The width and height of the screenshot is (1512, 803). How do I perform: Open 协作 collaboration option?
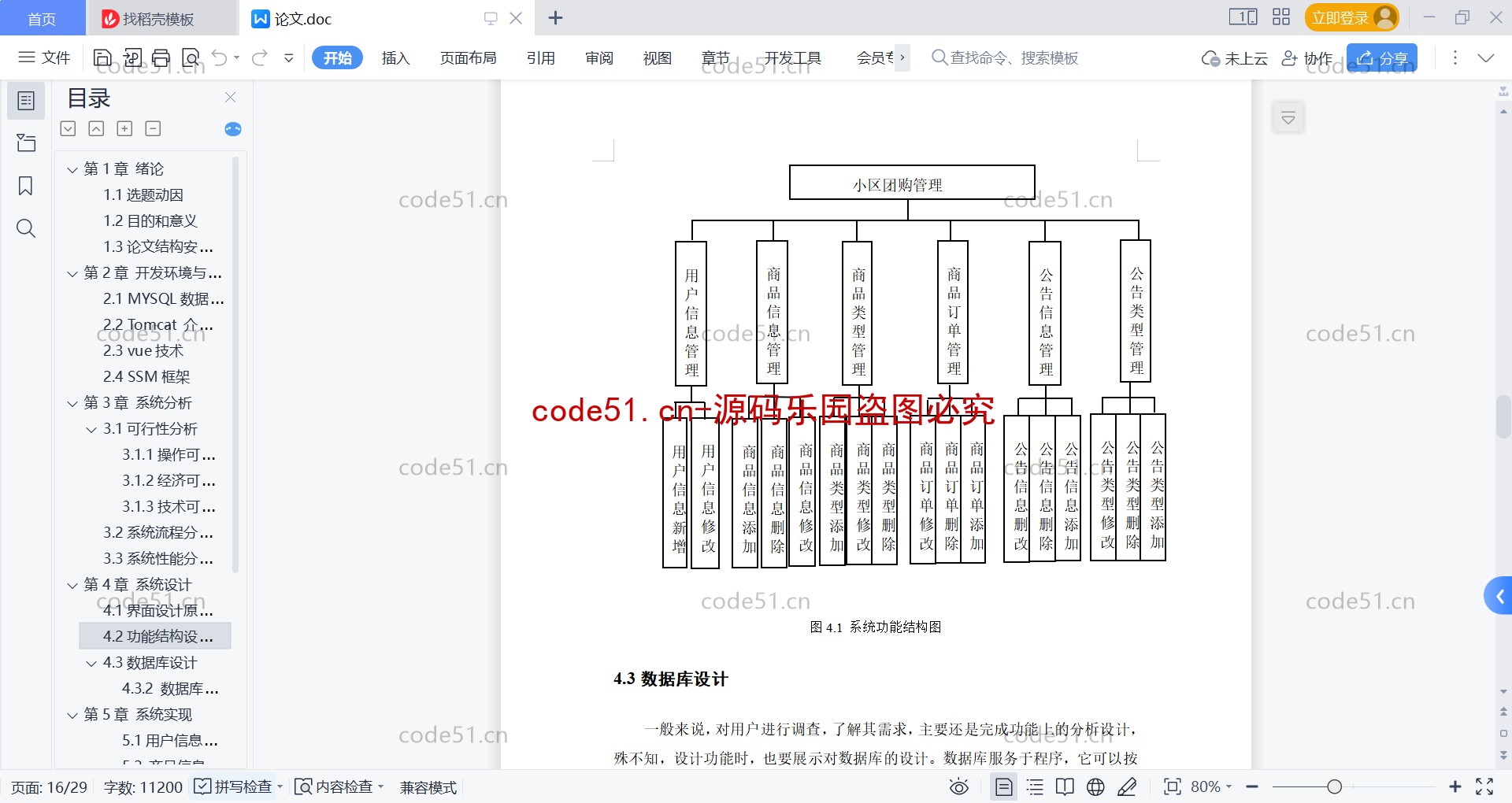[x=1307, y=58]
